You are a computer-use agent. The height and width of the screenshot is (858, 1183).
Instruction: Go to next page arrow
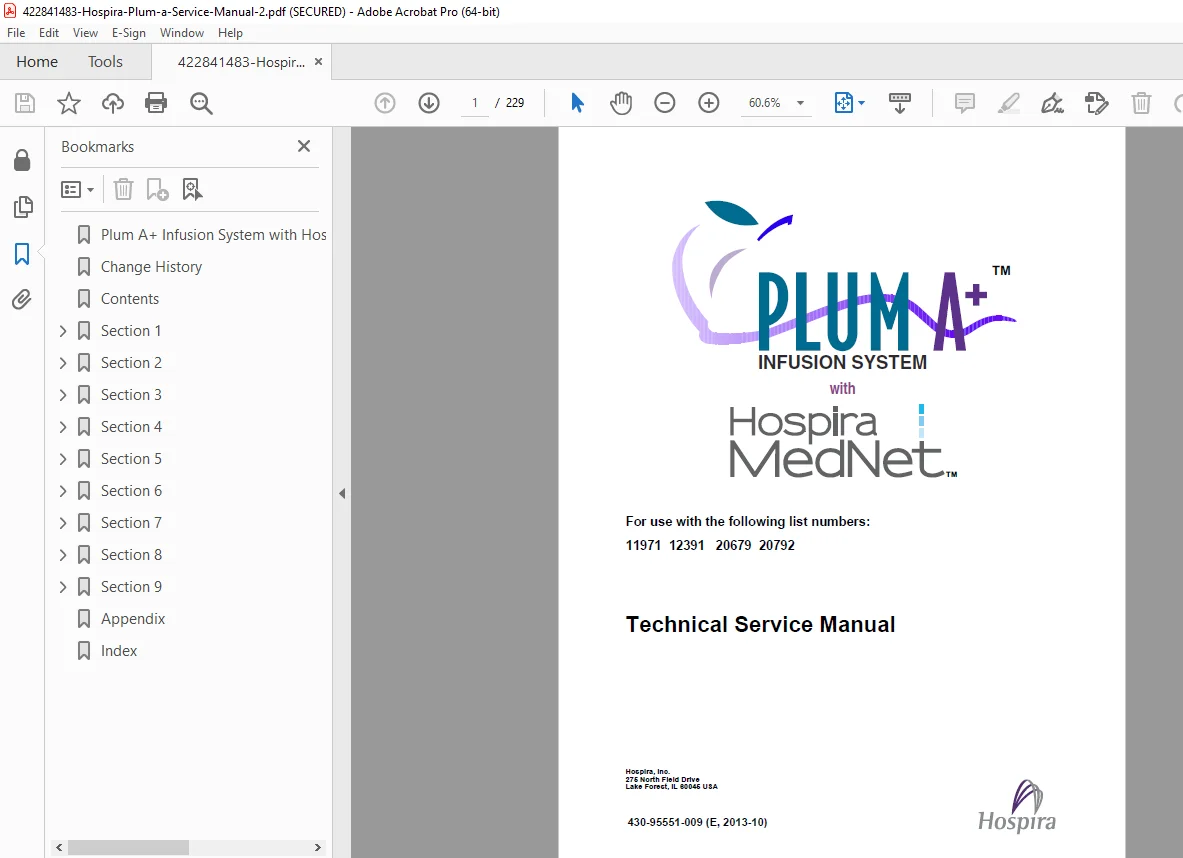point(429,103)
